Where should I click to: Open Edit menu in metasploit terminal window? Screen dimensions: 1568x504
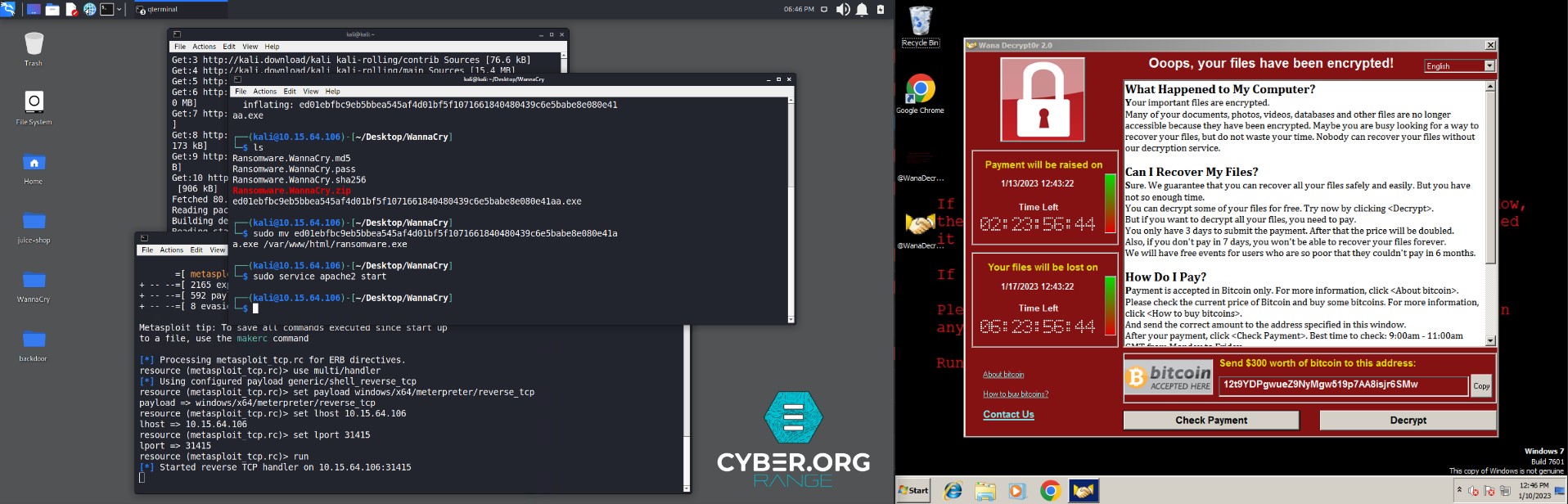(196, 250)
